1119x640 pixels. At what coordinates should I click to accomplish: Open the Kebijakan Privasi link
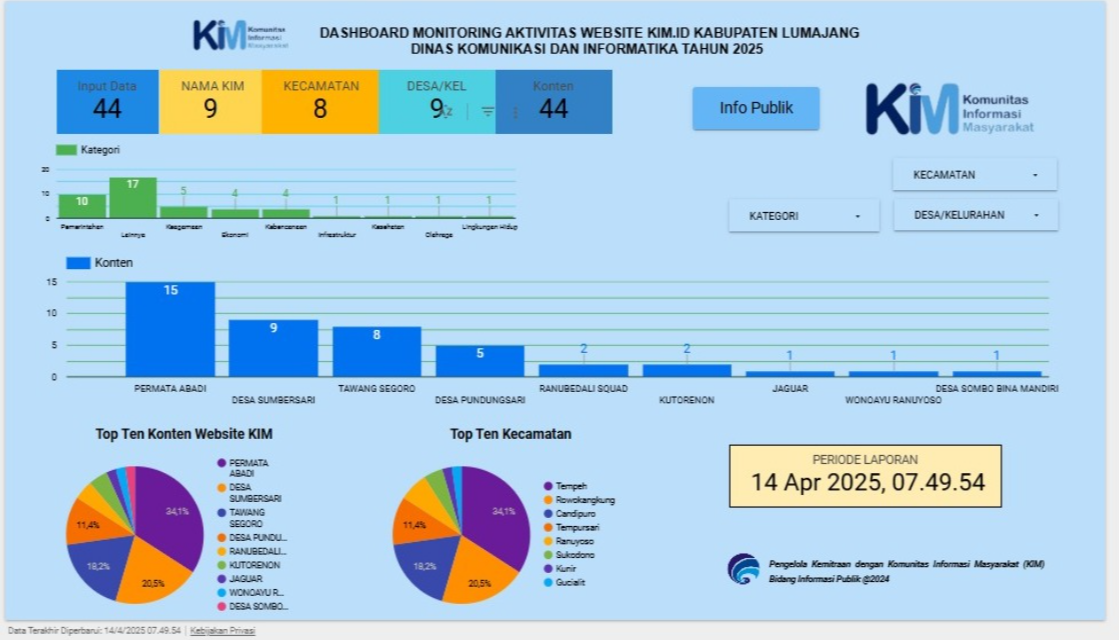(x=223, y=631)
